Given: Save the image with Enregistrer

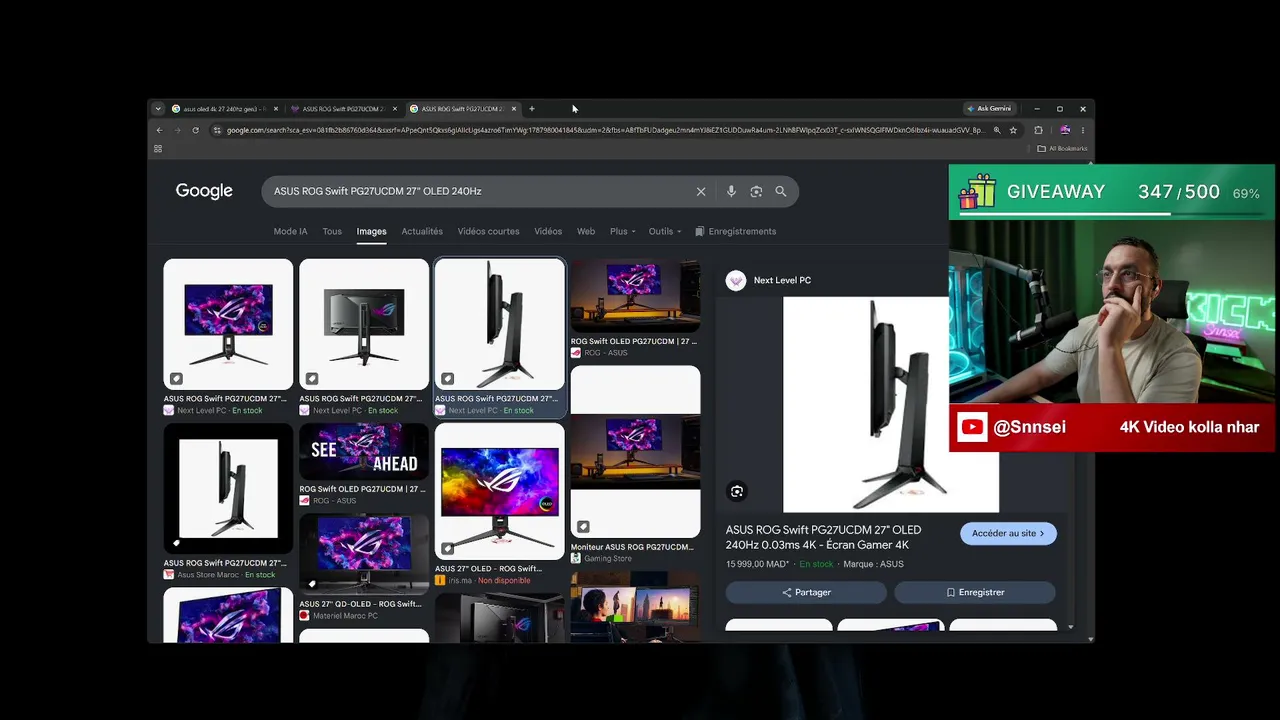Looking at the screenshot, I should click(975, 592).
